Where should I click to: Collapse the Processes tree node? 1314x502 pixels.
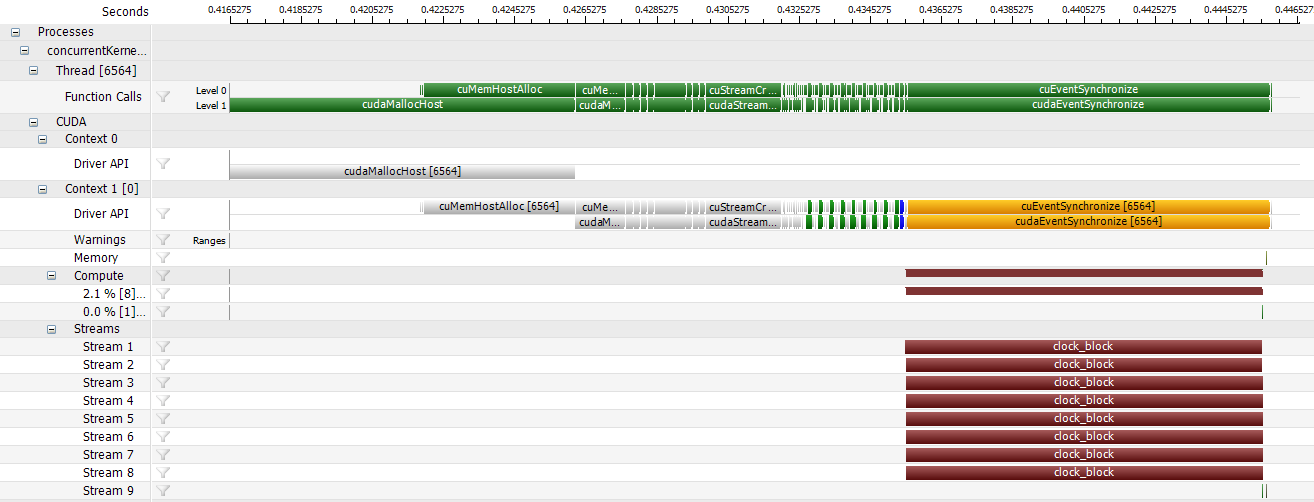pyautogui.click(x=15, y=32)
